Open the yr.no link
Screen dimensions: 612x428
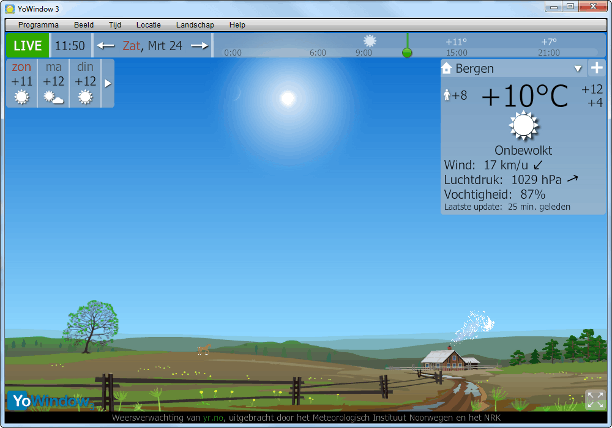[211, 417]
